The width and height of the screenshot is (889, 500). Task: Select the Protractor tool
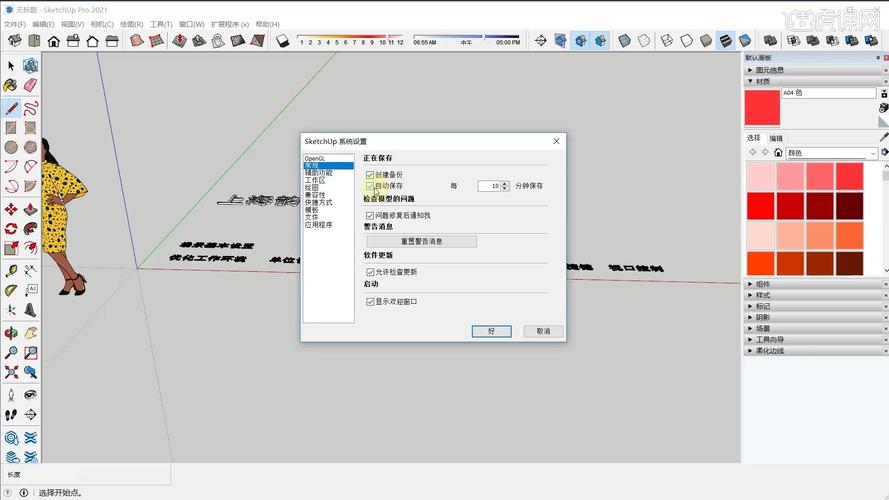[x=11, y=291]
